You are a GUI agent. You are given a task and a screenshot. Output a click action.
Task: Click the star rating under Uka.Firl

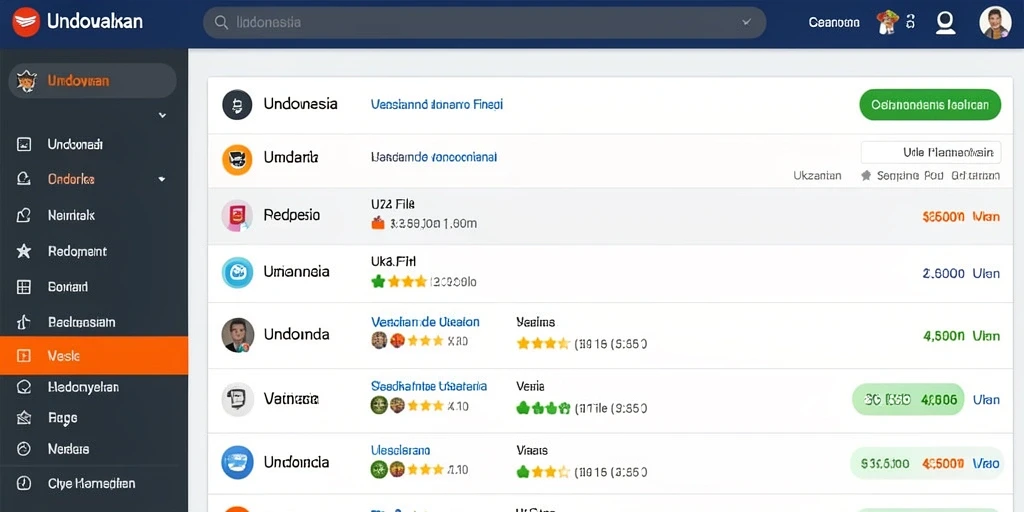pyautogui.click(x=399, y=281)
